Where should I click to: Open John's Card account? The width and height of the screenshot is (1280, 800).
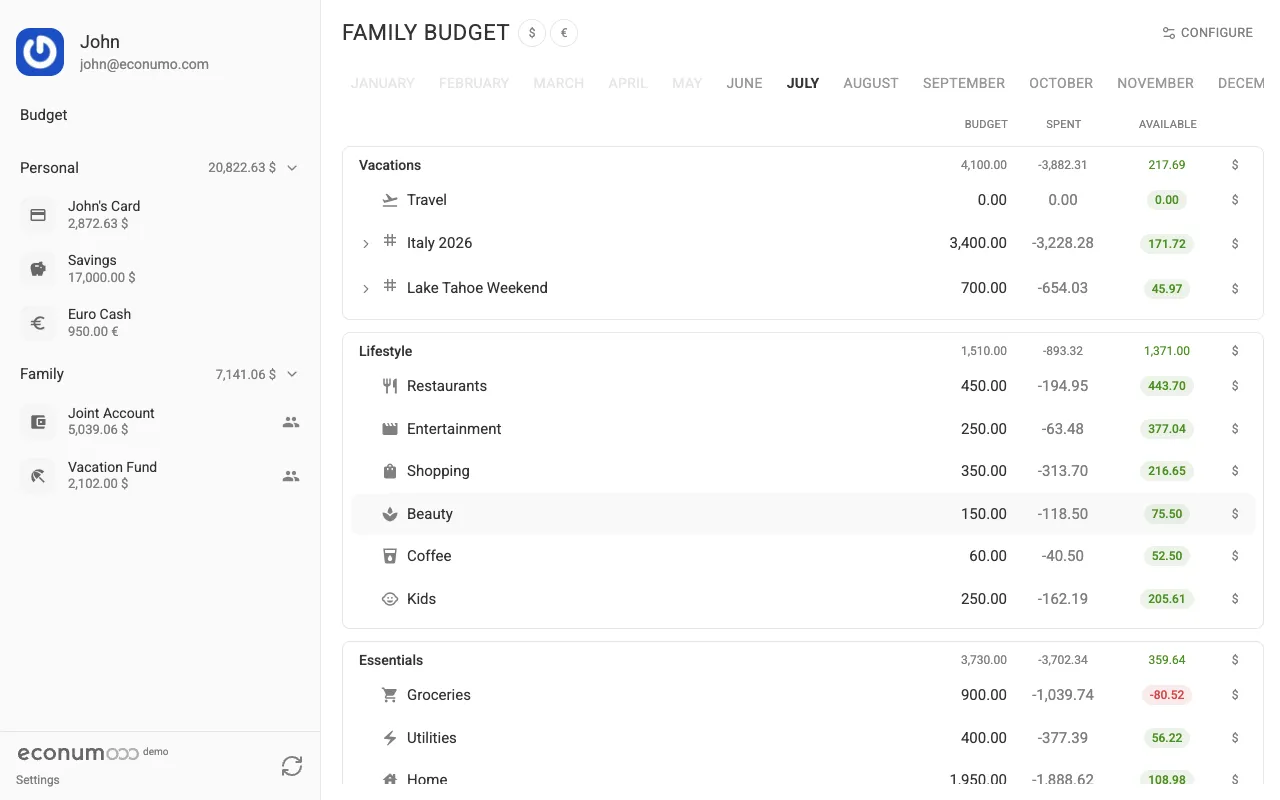click(160, 215)
